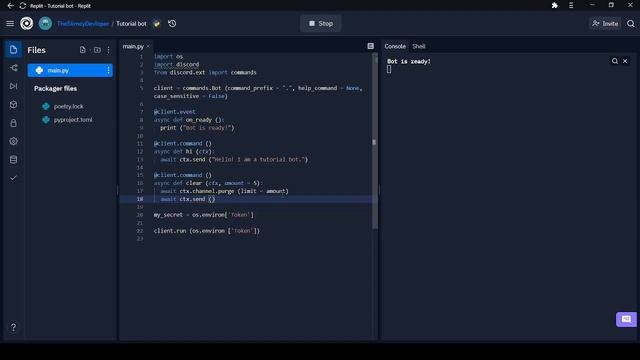Collapse the Packager files section
This screenshot has width=640, height=360.
(x=56, y=89)
